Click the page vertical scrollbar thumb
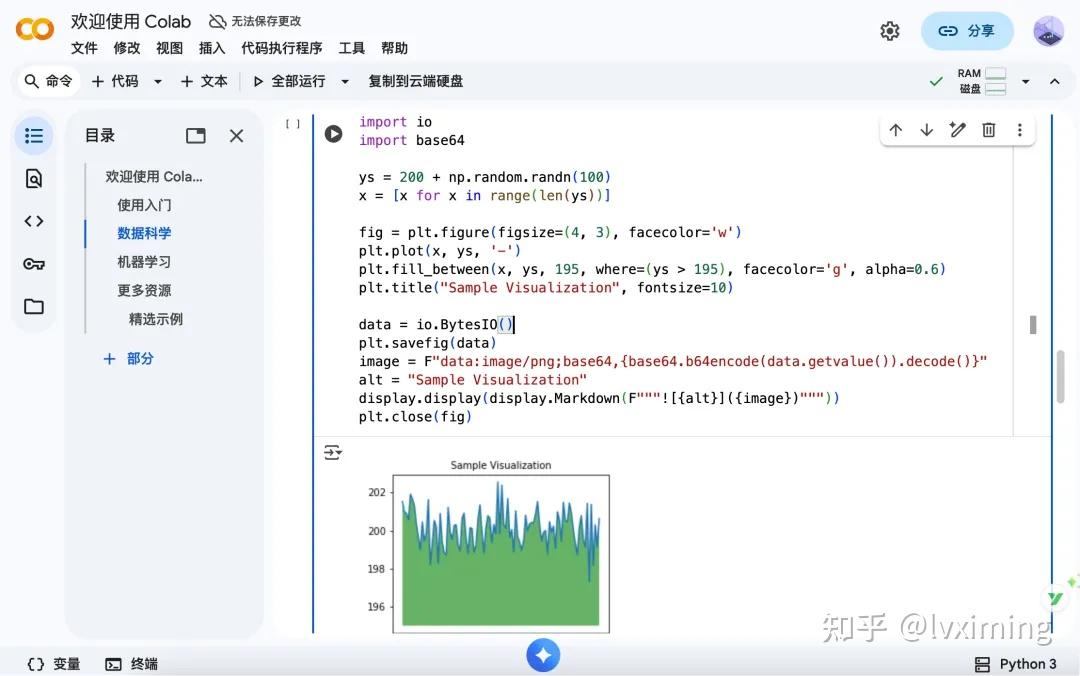 point(1061,376)
